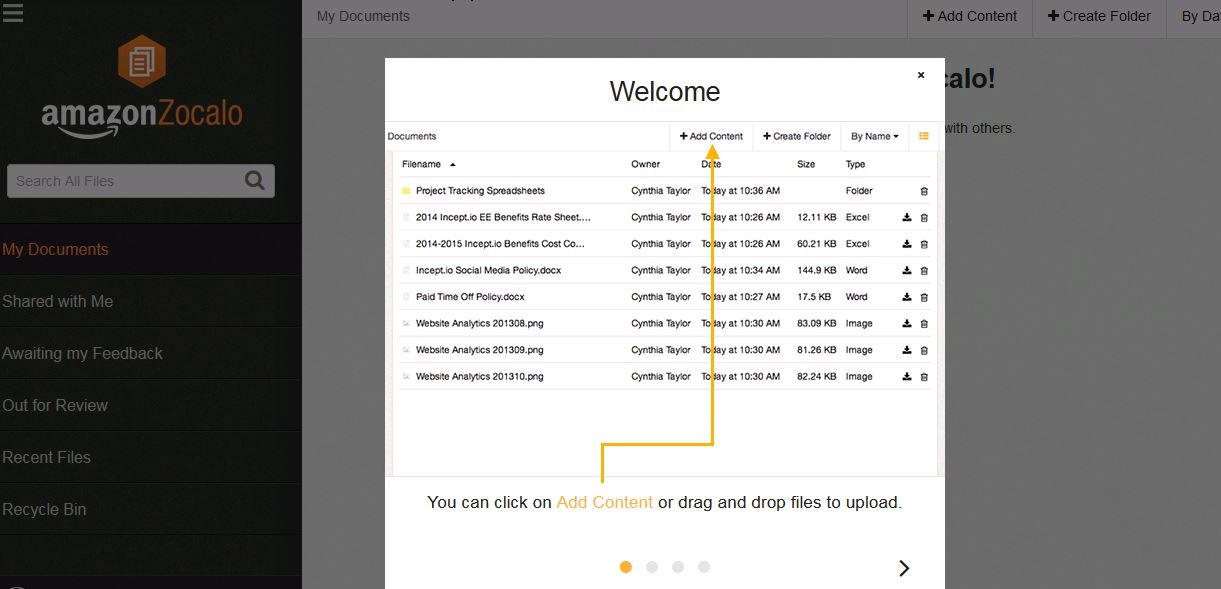The height and width of the screenshot is (589, 1221).
Task: Download Website Analytics 201308.png
Action: click(907, 323)
